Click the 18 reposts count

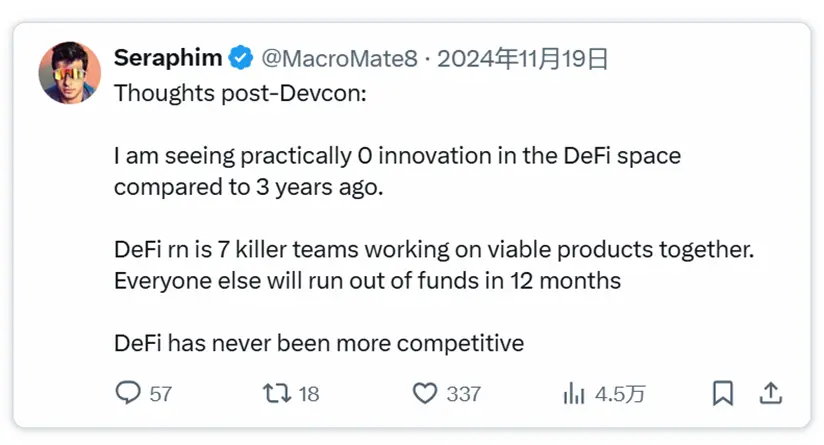point(309,394)
